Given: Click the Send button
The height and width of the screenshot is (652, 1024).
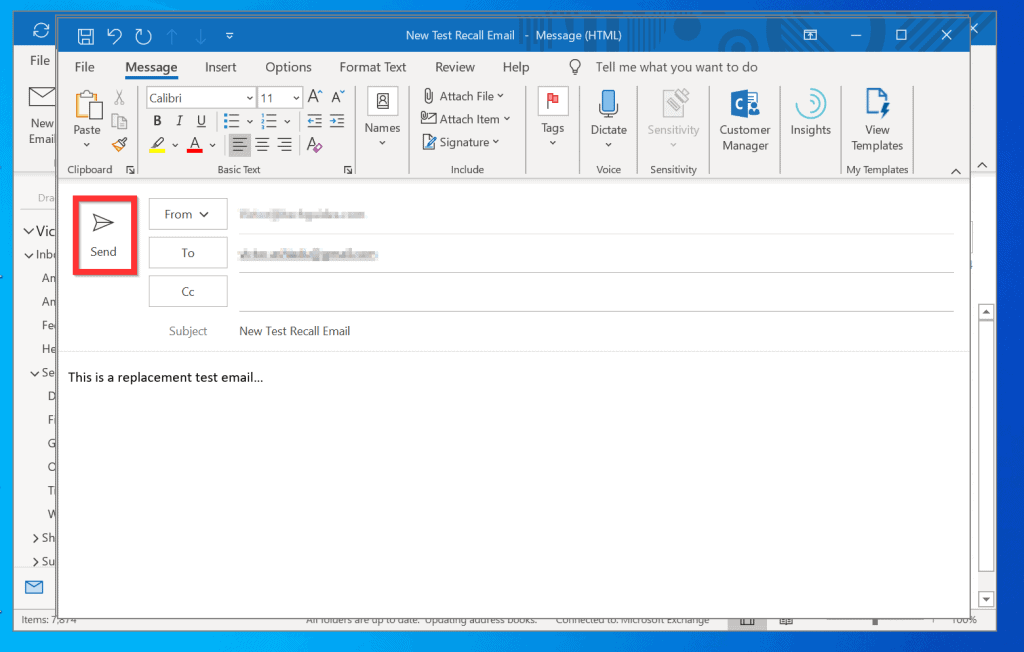Looking at the screenshot, I should 104,234.
